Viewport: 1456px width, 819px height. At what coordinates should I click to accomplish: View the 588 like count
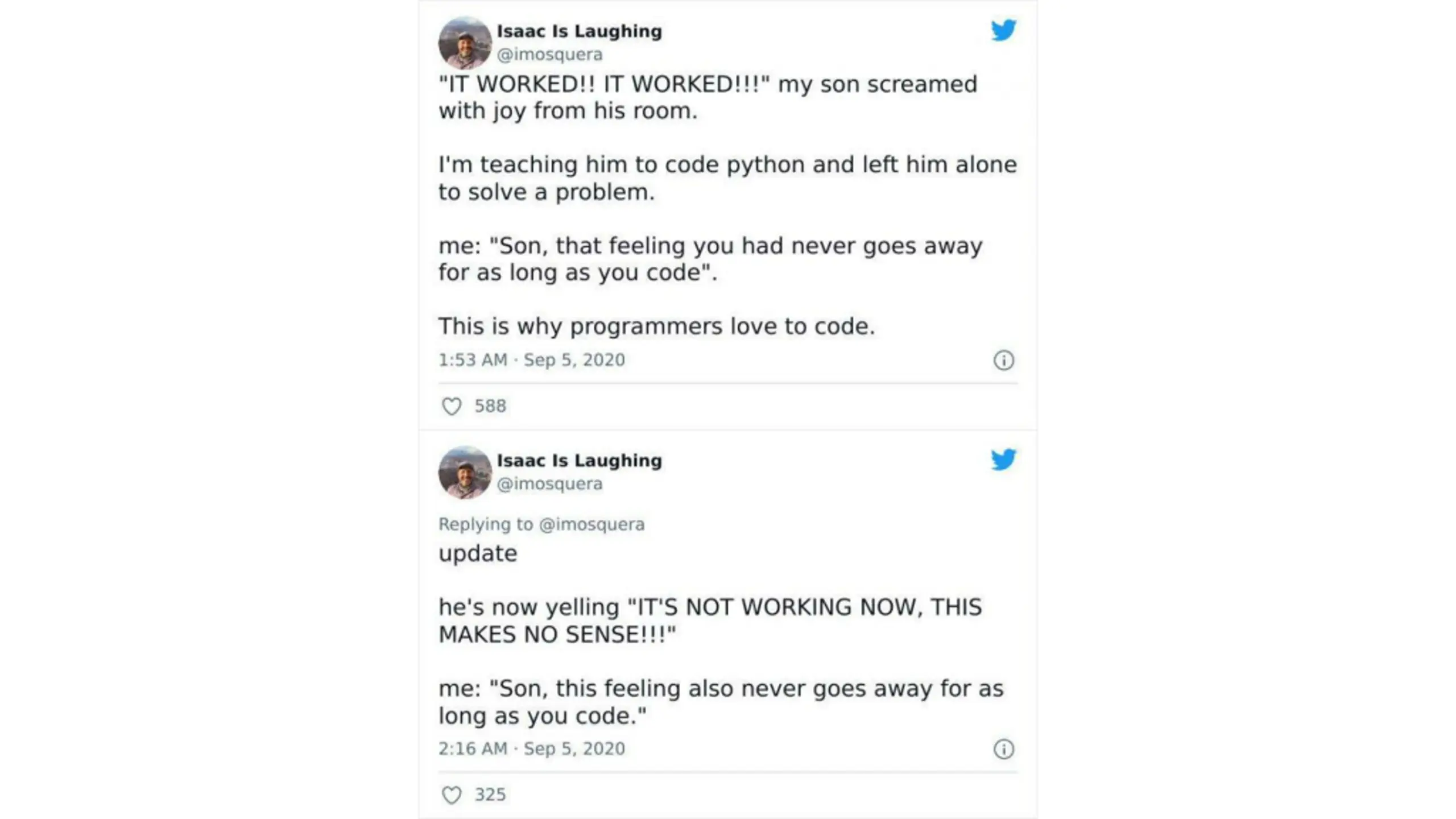(x=490, y=406)
